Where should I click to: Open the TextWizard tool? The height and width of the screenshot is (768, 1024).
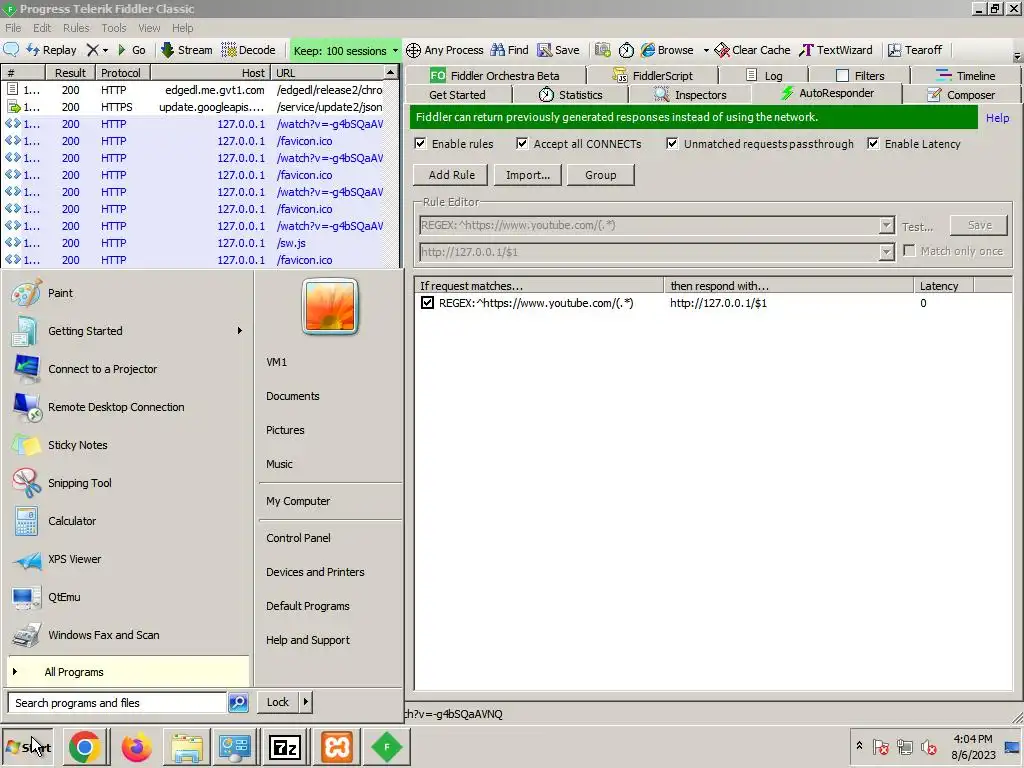click(836, 50)
